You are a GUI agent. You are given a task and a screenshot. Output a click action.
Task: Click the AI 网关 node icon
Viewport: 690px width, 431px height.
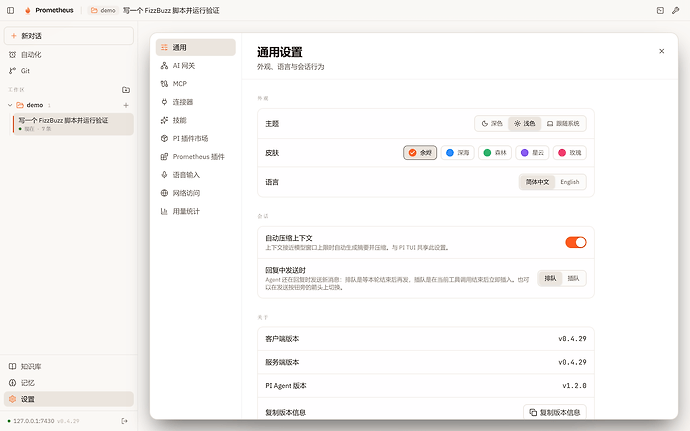pyautogui.click(x=164, y=66)
